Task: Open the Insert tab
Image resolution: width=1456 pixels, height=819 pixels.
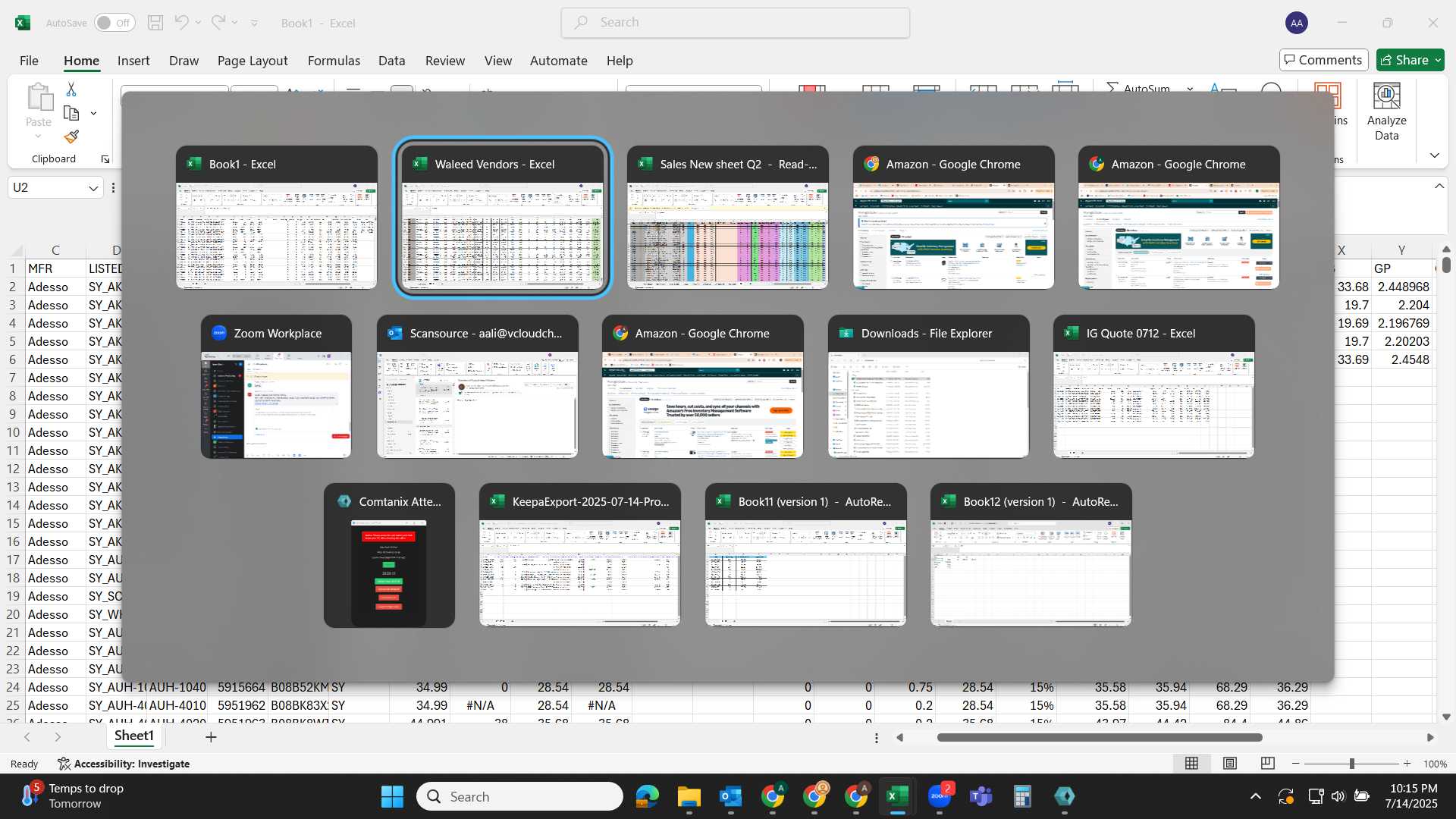Action: click(x=133, y=61)
